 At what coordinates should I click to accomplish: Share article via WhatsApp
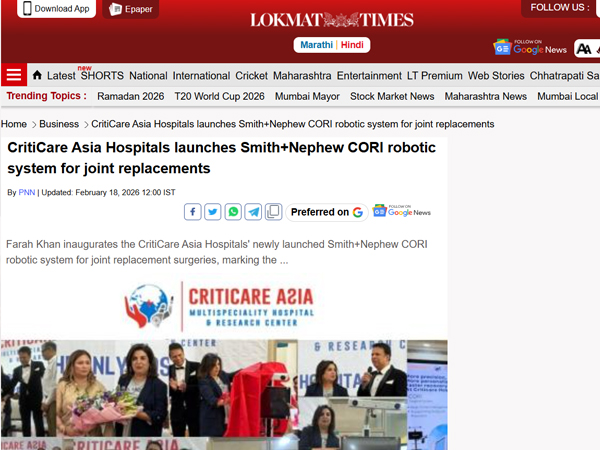(x=233, y=212)
